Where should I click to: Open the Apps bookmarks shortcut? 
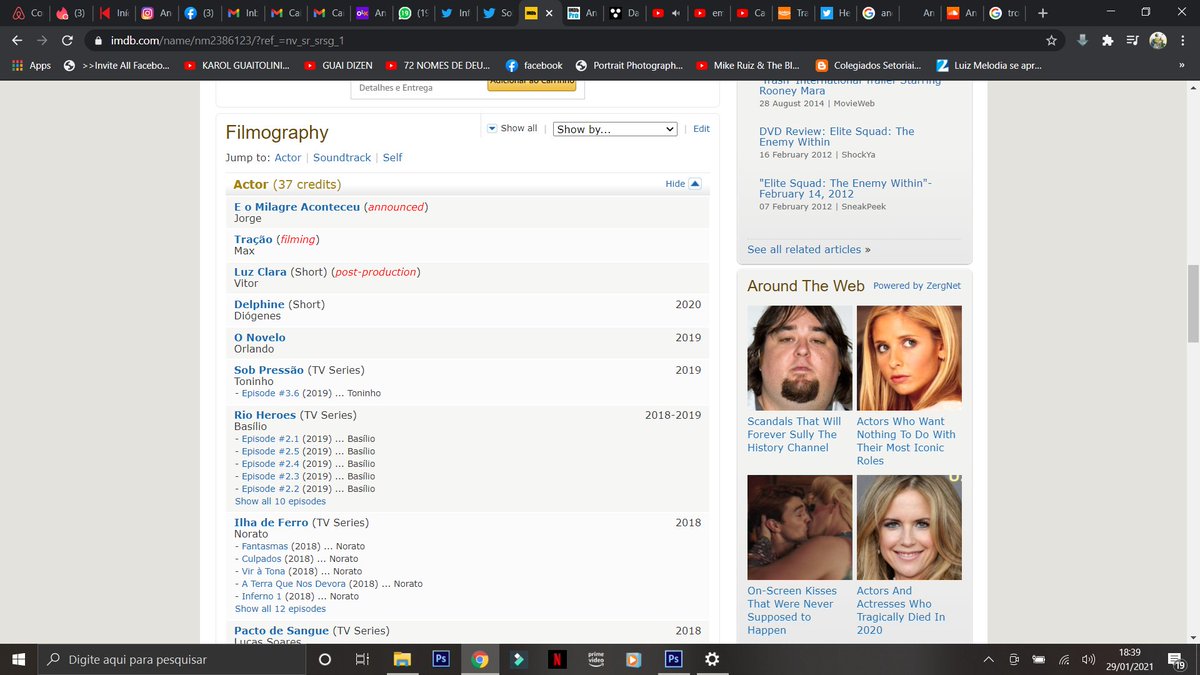pos(32,65)
